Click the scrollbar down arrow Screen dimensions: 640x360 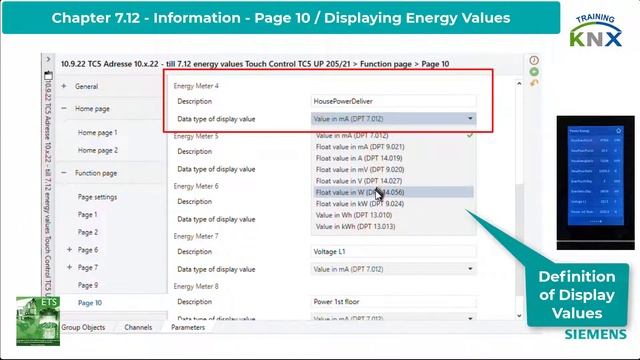pos(519,316)
